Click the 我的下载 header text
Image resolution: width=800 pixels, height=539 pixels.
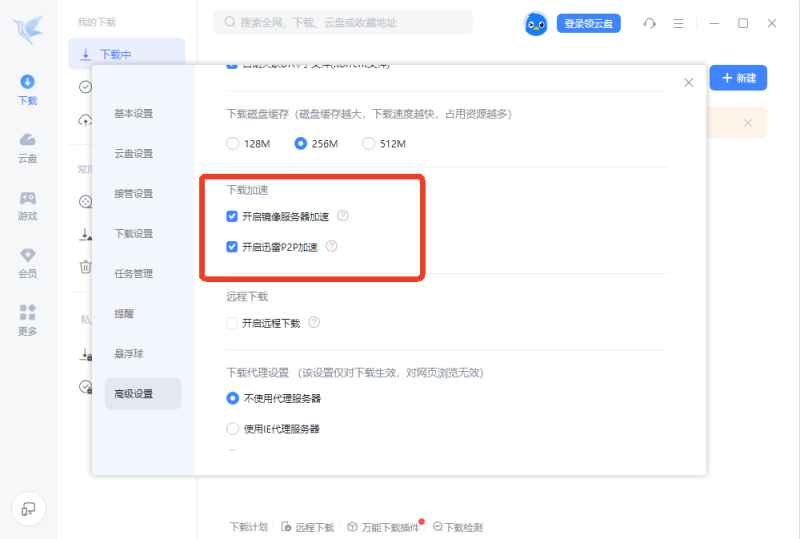97,22
